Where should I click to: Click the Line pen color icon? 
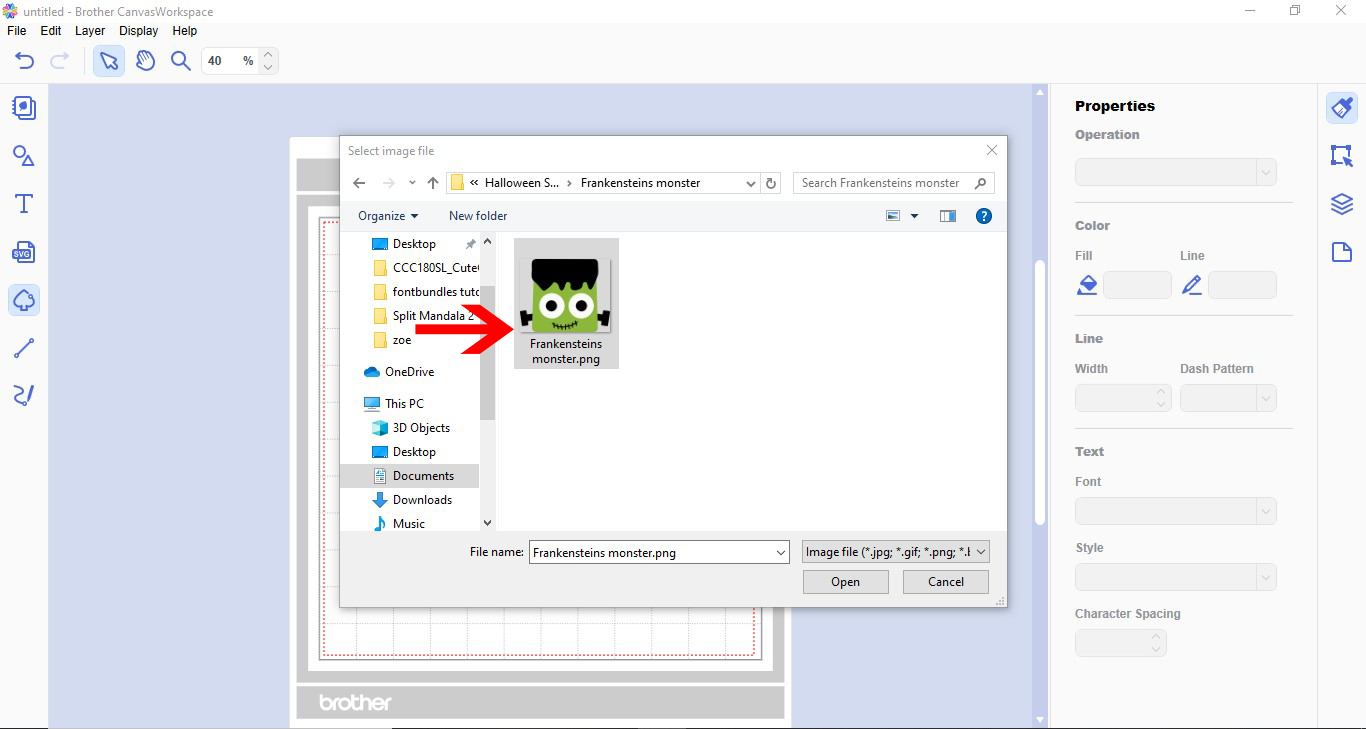(x=1192, y=286)
